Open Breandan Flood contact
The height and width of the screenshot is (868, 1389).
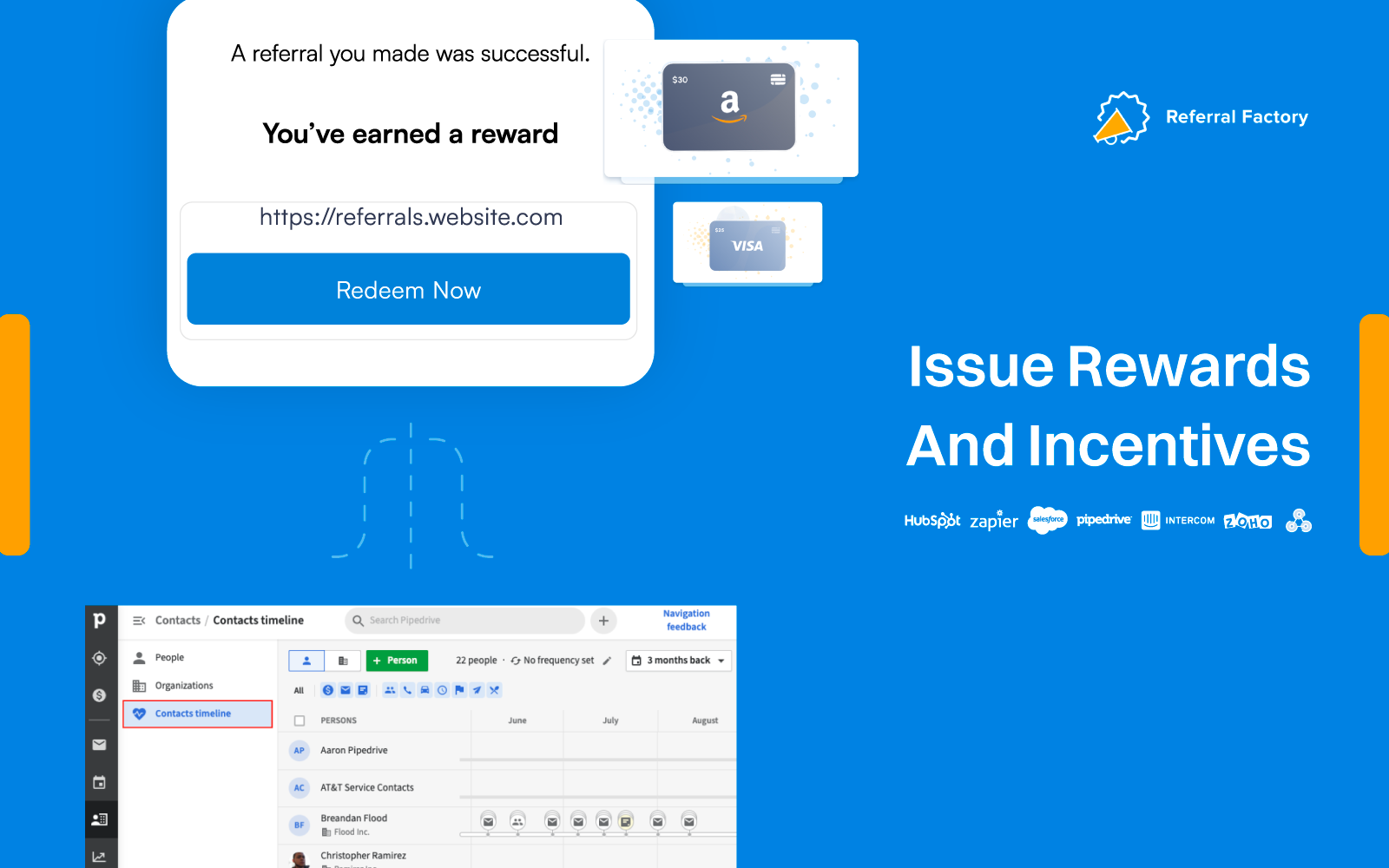[x=354, y=819]
